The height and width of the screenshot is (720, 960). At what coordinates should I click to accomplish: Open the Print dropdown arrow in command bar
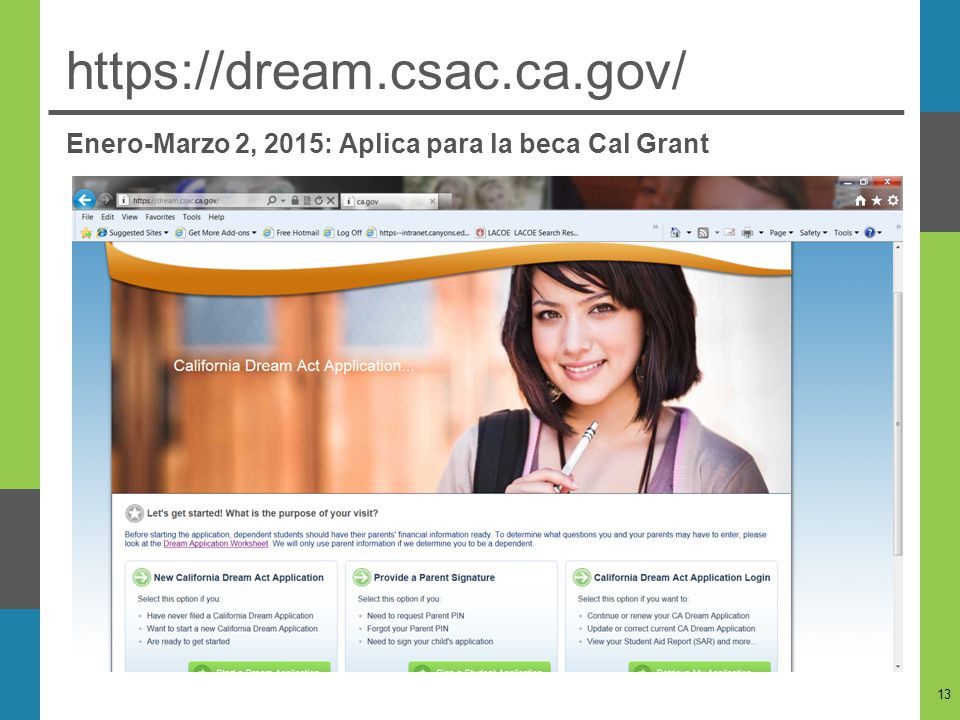761,233
